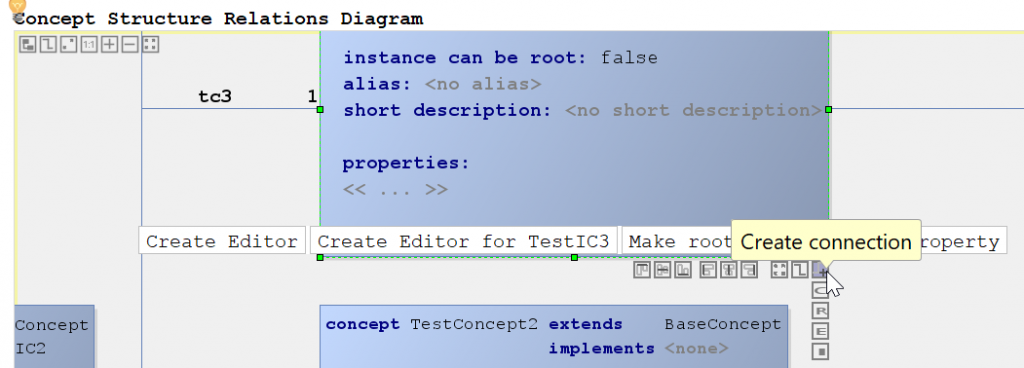Click the 'tc3' connection label
The image size is (1024, 368).
(215, 97)
